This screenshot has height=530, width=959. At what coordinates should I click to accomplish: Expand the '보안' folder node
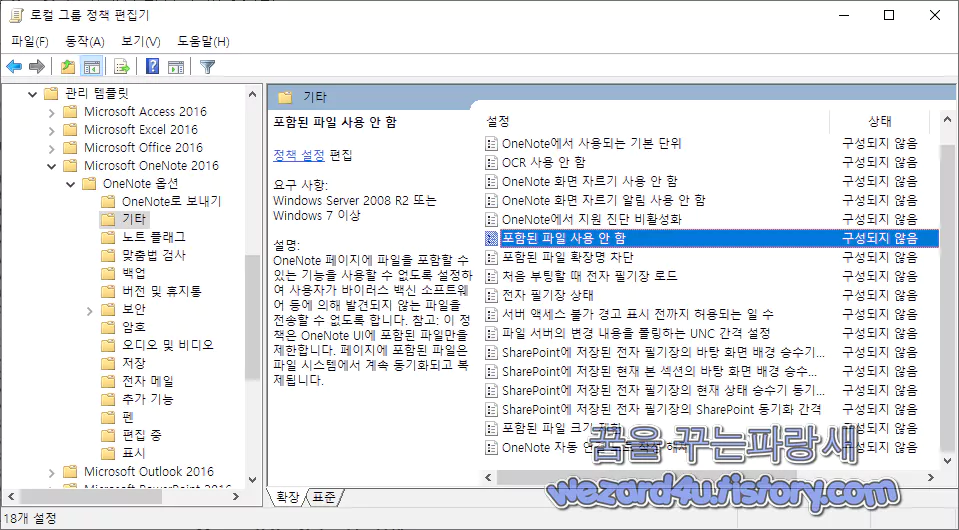pyautogui.click(x=90, y=311)
